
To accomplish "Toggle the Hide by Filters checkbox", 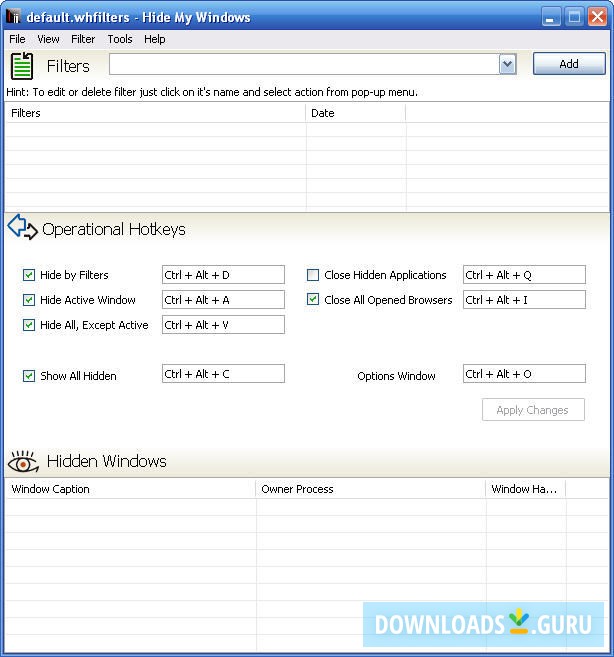I will point(29,275).
